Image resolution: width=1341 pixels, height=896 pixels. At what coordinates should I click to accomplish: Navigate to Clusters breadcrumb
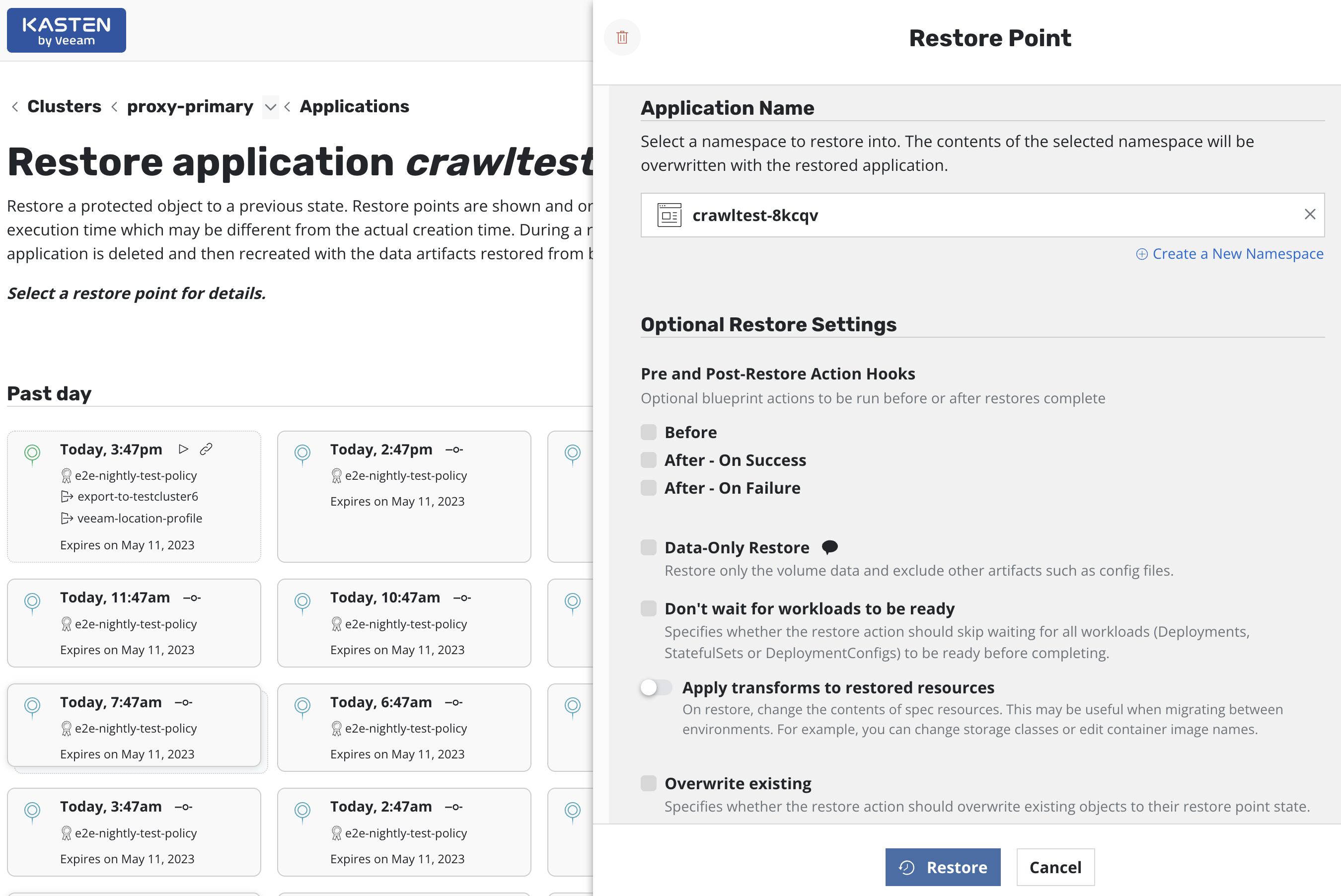[x=64, y=106]
